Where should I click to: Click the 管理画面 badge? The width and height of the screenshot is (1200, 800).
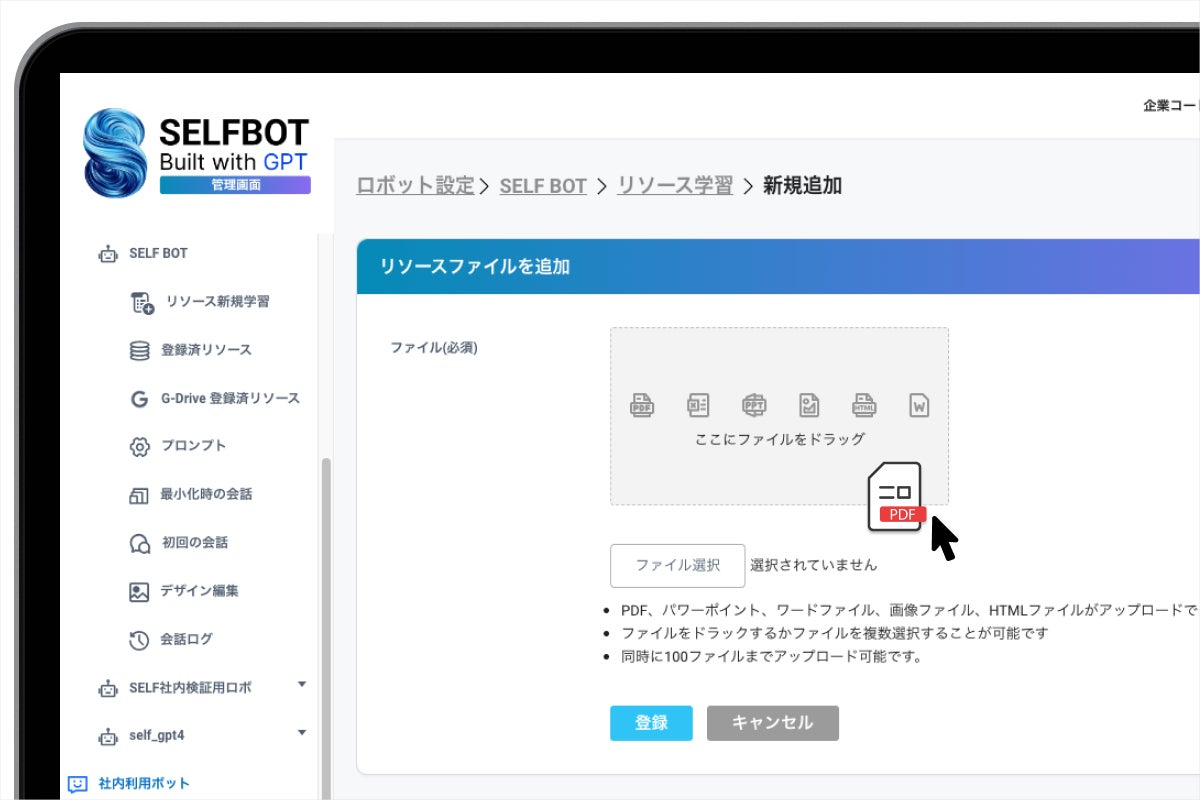pos(235,185)
